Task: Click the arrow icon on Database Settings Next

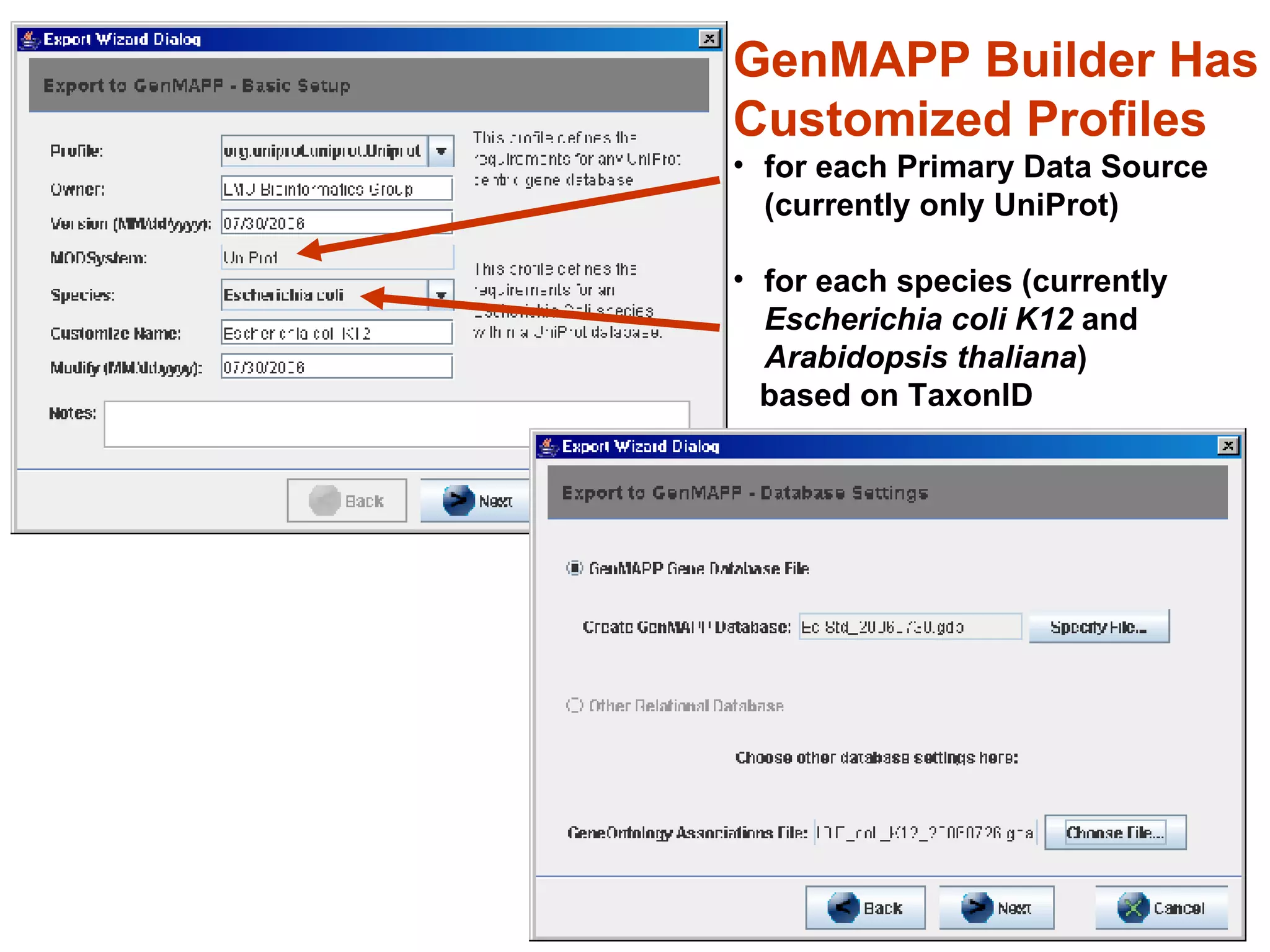Action: tap(977, 907)
